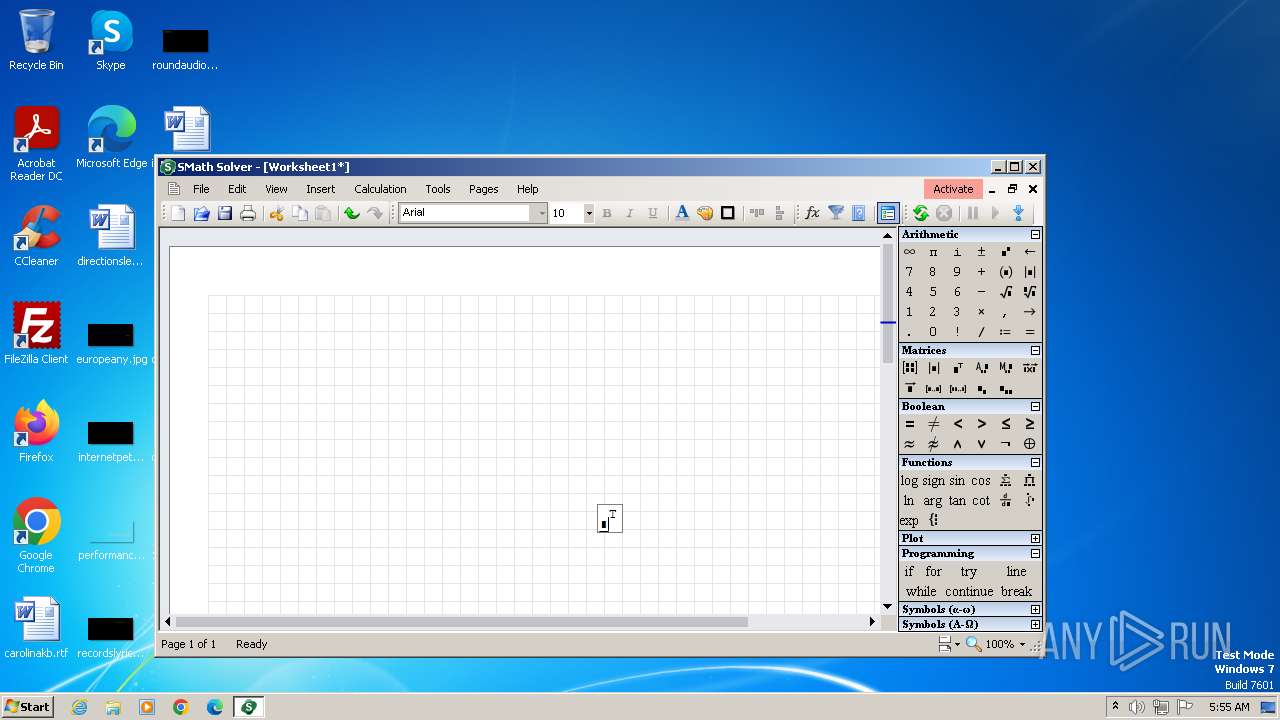Create a new worksheet via toolbar icon
The width and height of the screenshot is (1280, 720).
(x=178, y=213)
